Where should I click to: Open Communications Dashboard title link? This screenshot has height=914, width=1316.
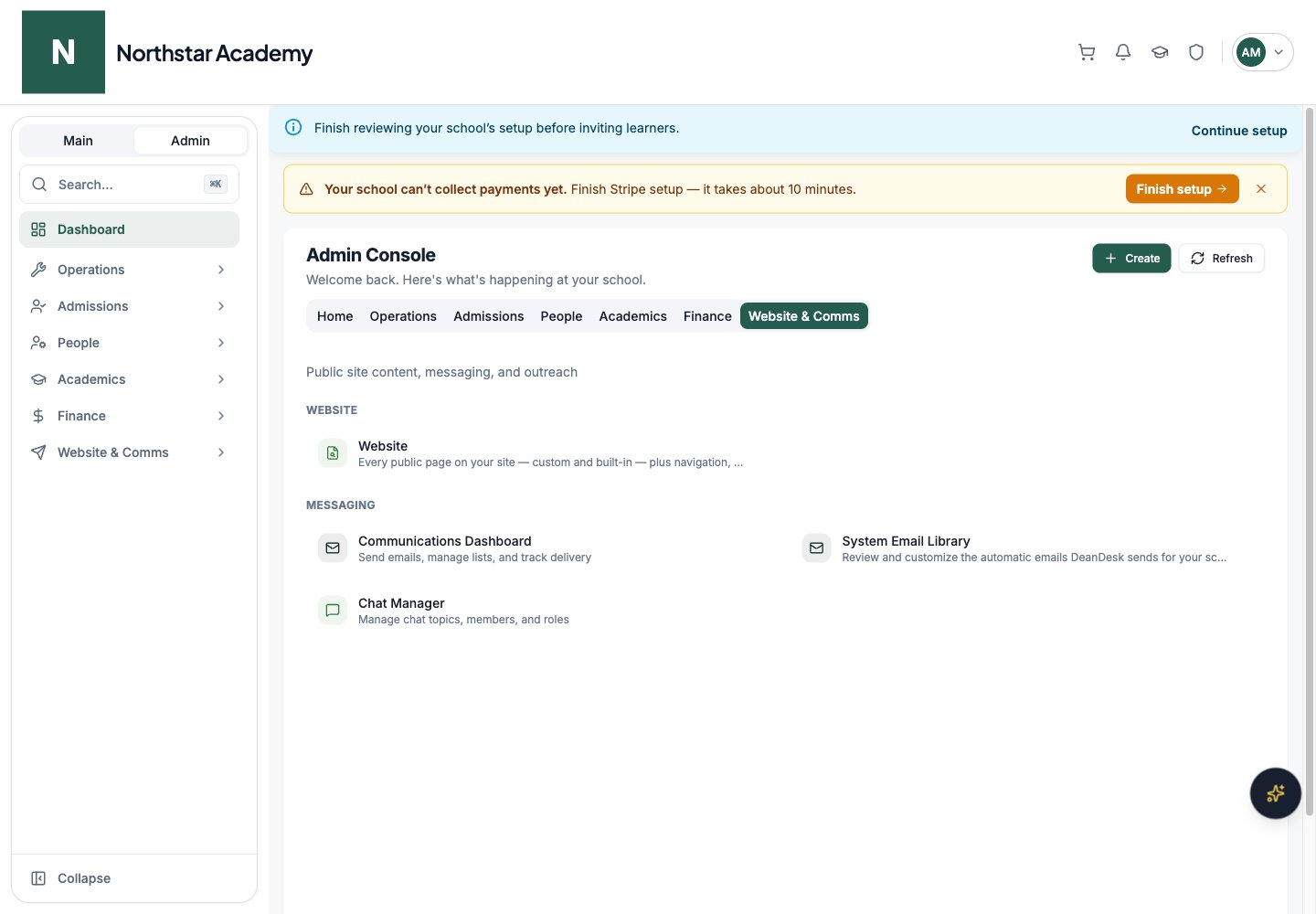pos(444,541)
